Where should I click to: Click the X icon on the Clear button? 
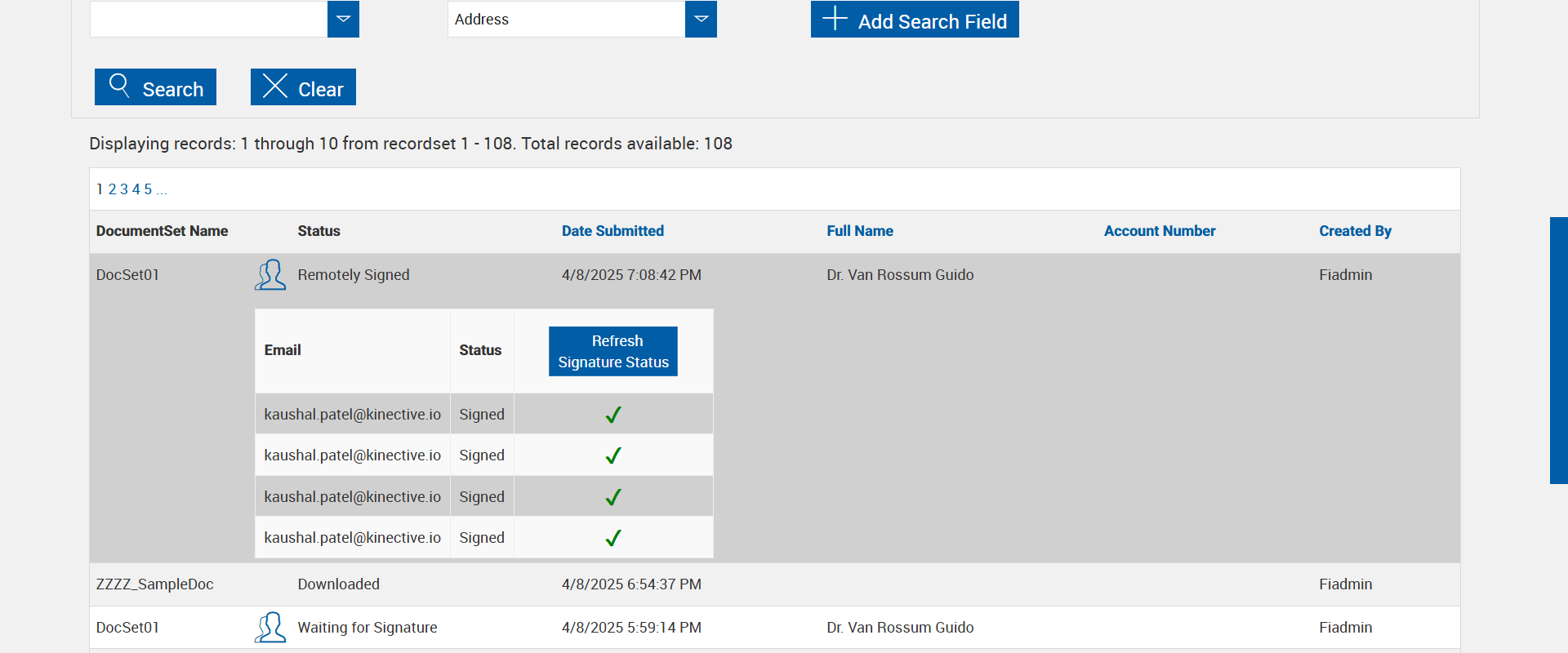click(275, 86)
